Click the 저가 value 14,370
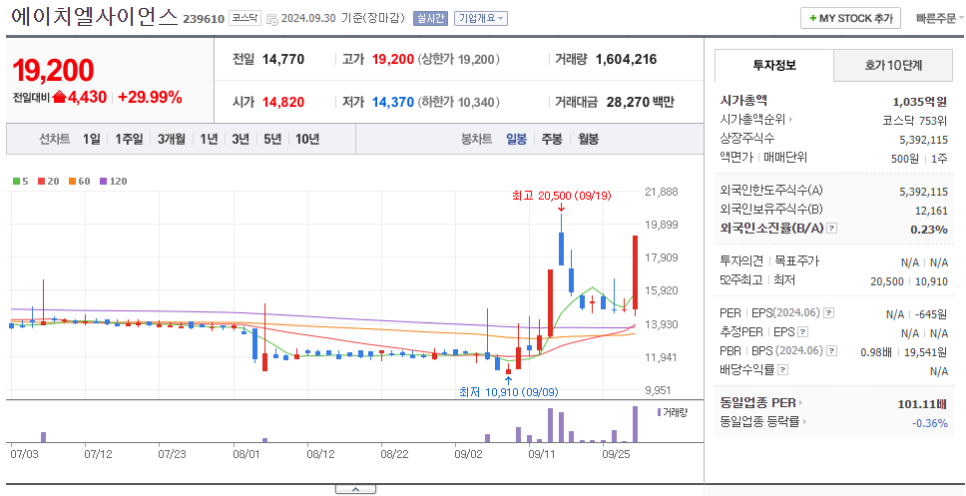 click(x=393, y=102)
